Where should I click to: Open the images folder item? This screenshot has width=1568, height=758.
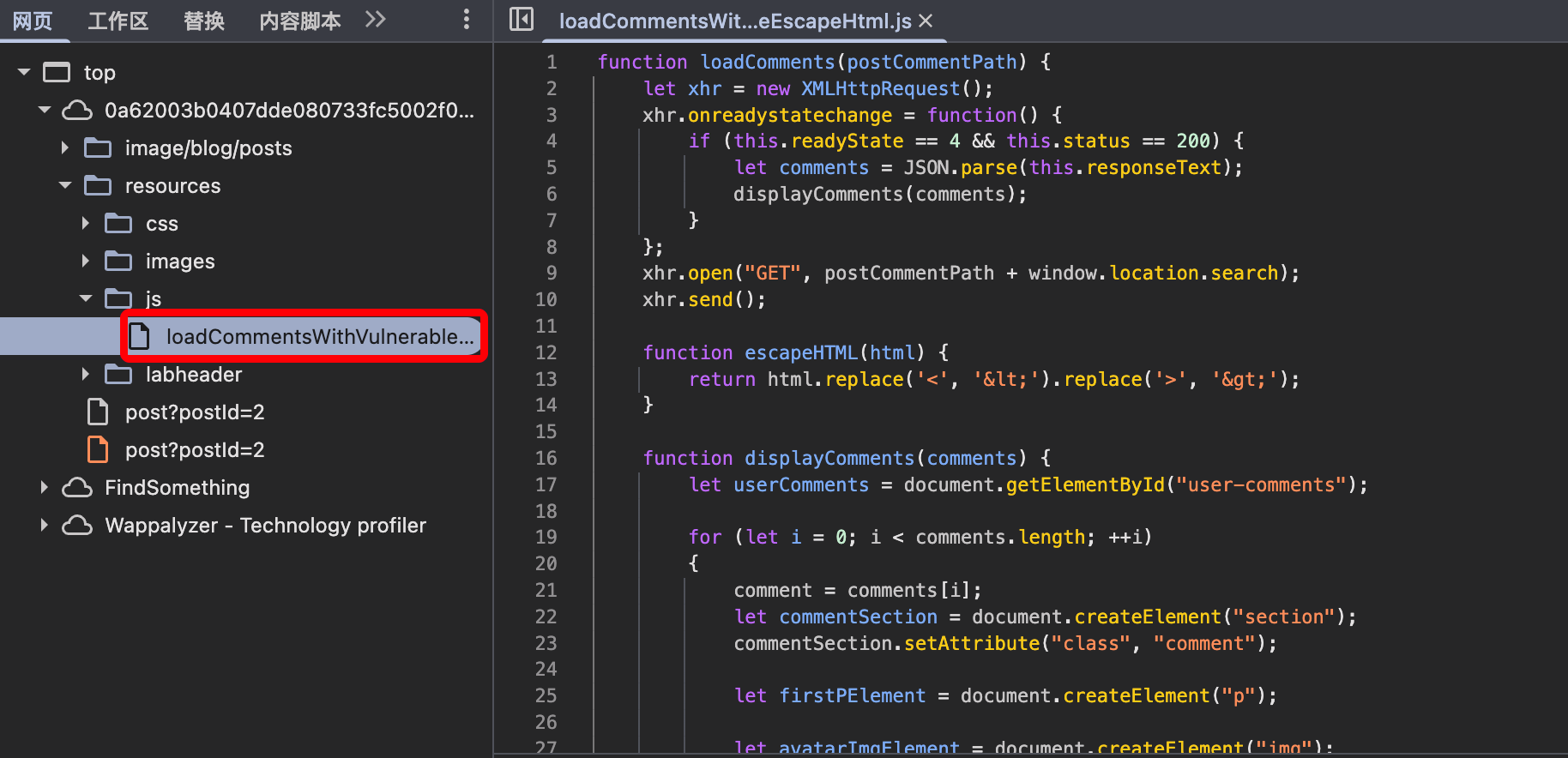pyautogui.click(x=179, y=262)
